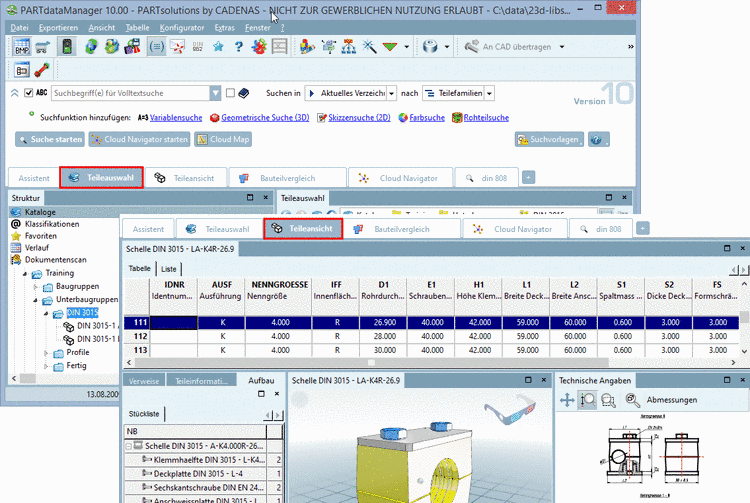The width and height of the screenshot is (750, 503).
Task: Switch to the Teileinformati... tab
Action: tap(201, 381)
